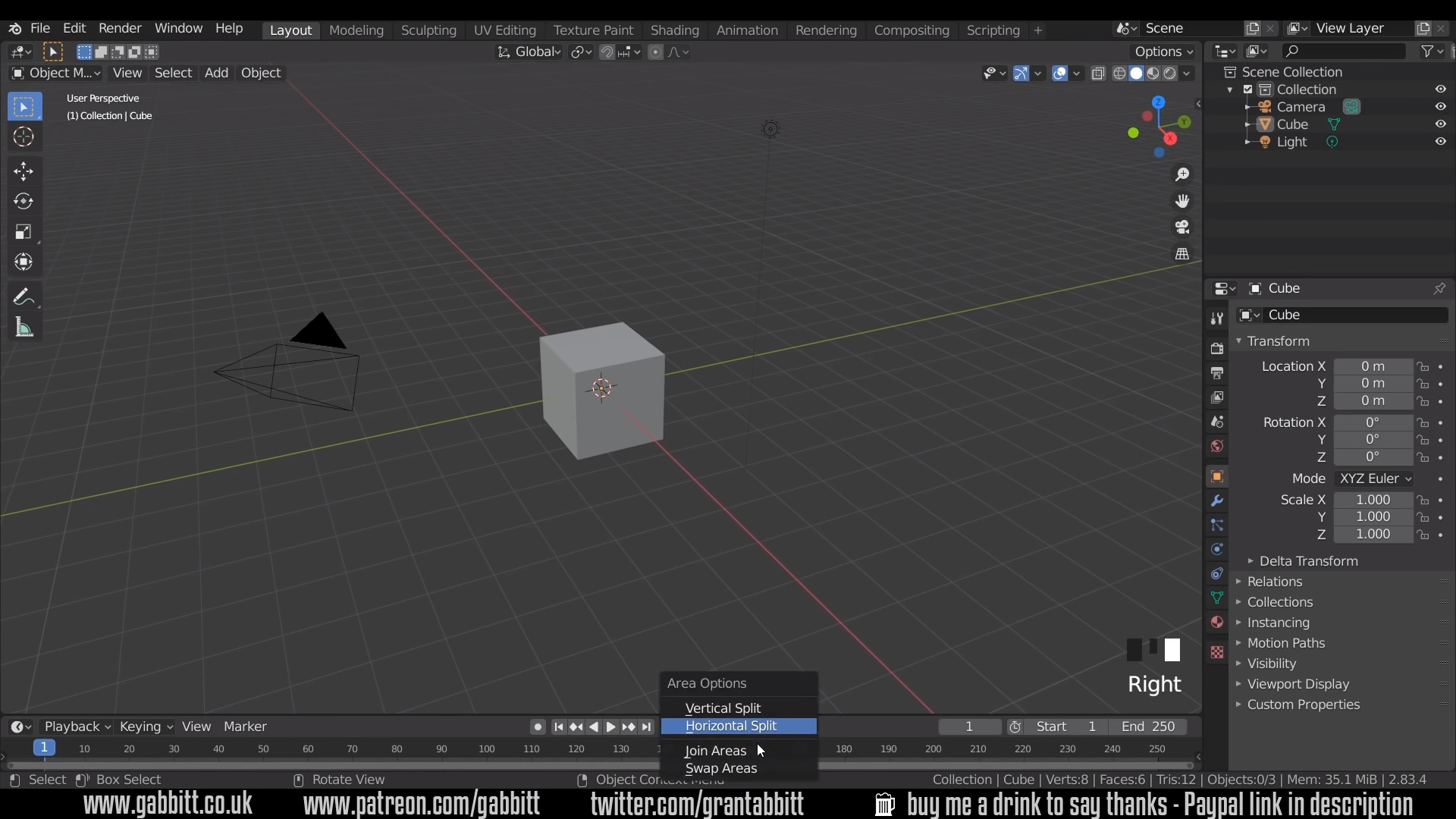Switch to the Sculpting workspace tab
This screenshot has width=1456, height=819.
coord(428,30)
